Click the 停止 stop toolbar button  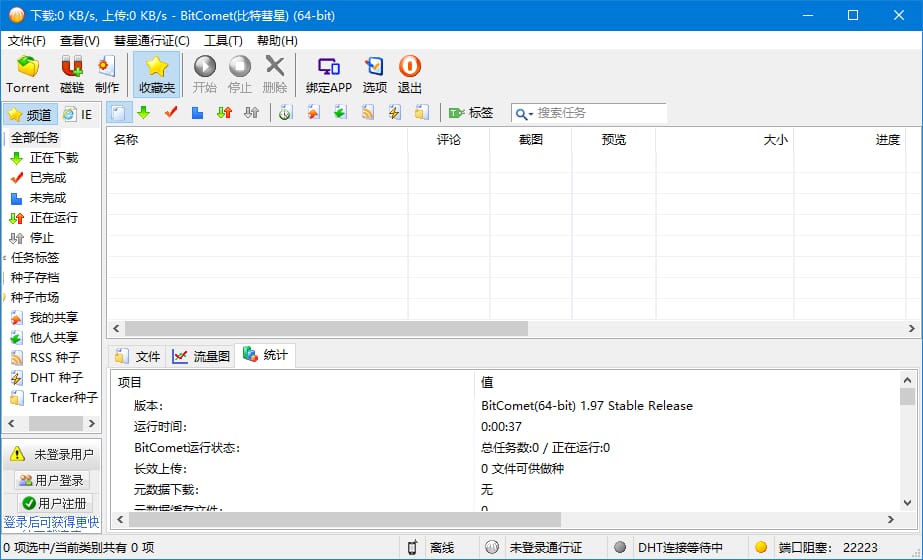tap(240, 74)
